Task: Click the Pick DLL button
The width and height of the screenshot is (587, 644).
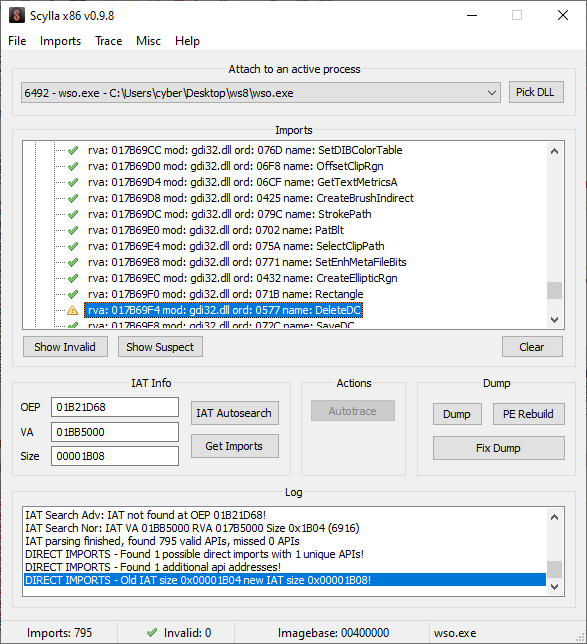Action: pos(536,92)
